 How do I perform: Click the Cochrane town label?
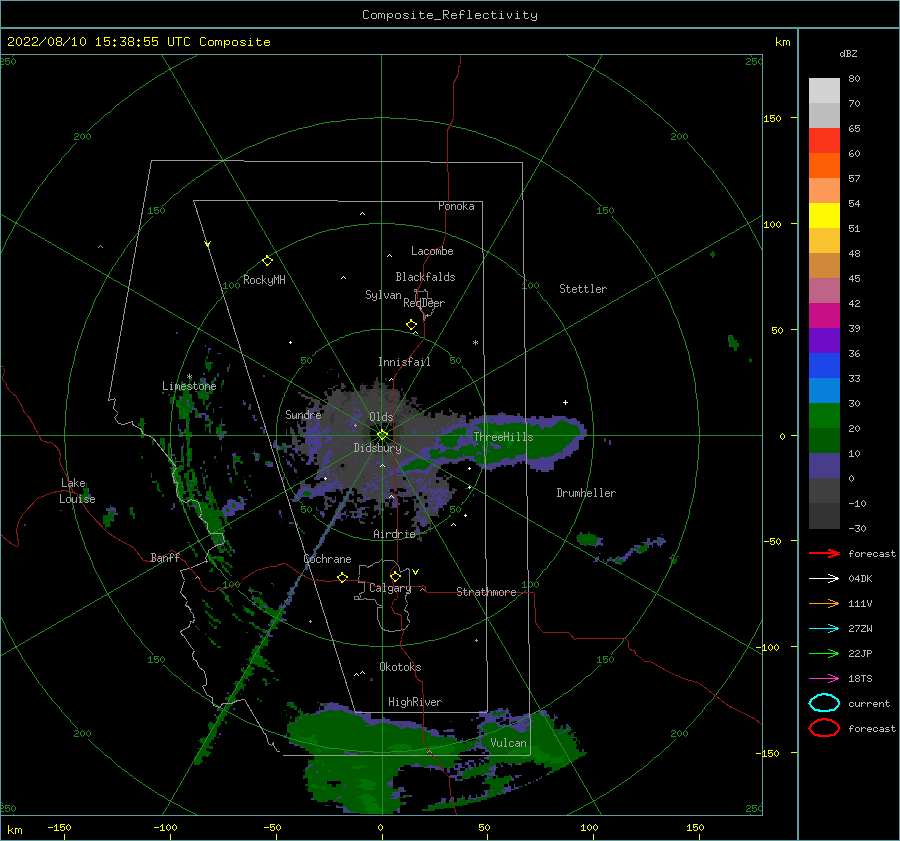pos(327,559)
